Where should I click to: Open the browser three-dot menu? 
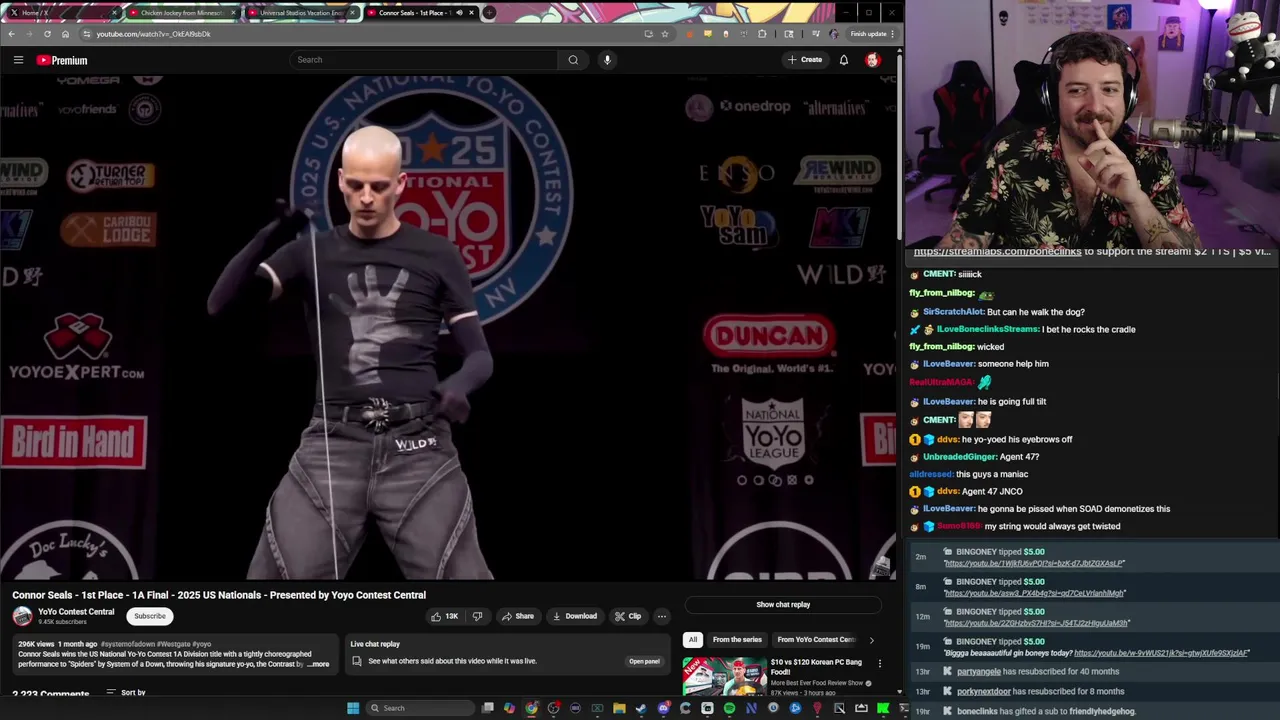[892, 34]
